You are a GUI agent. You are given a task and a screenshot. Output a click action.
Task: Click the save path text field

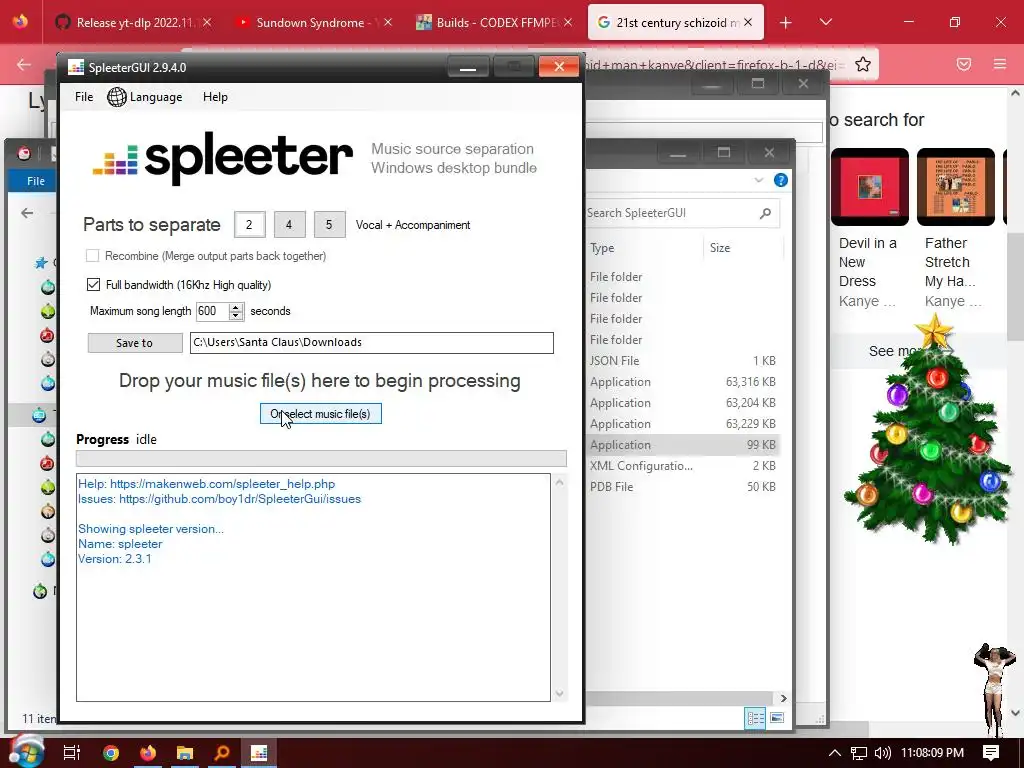(x=372, y=343)
